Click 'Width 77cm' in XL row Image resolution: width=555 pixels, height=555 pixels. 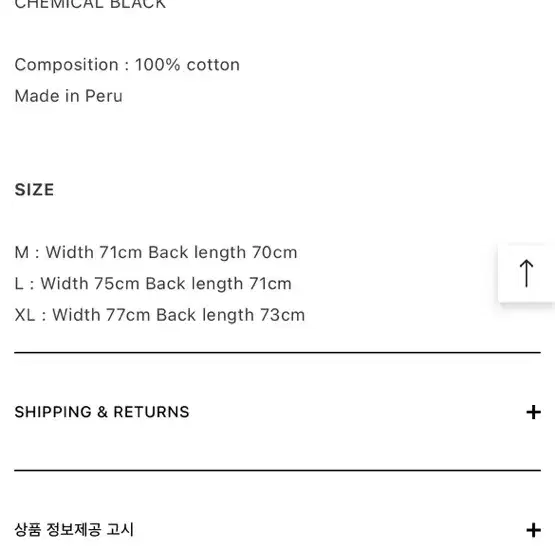pyautogui.click(x=101, y=315)
